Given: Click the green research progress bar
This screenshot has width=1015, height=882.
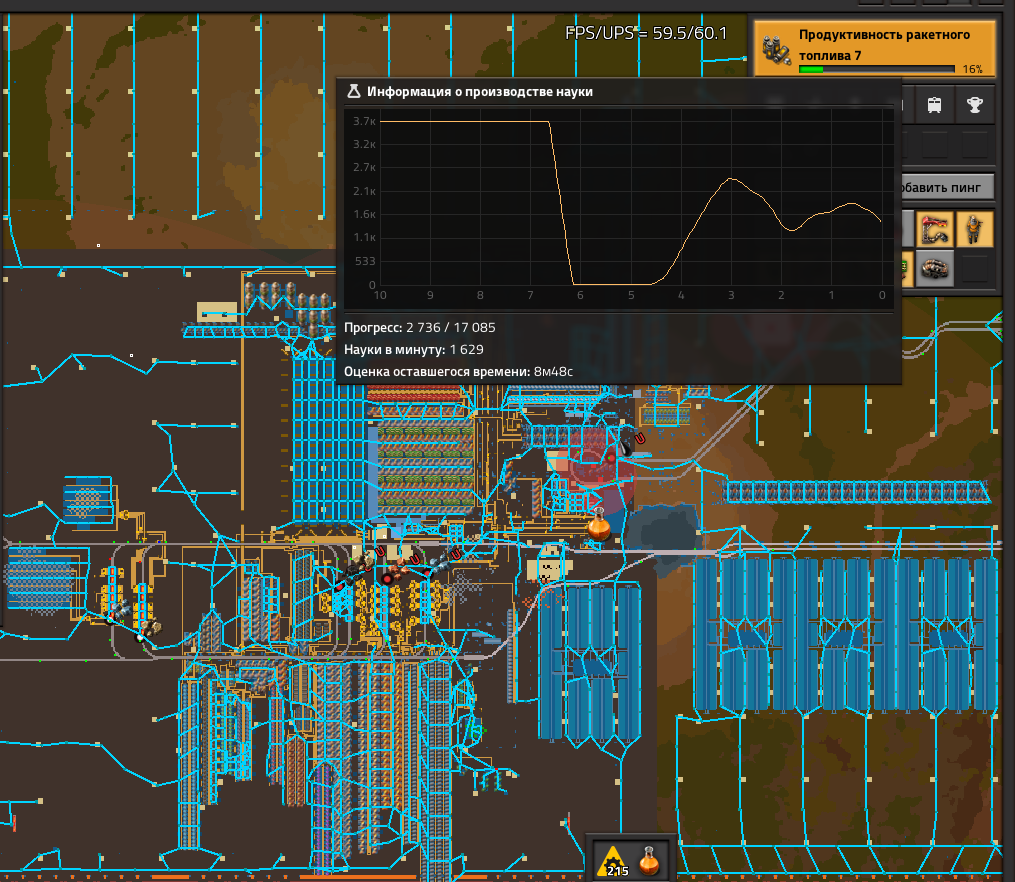Looking at the screenshot, I should coord(876,69).
